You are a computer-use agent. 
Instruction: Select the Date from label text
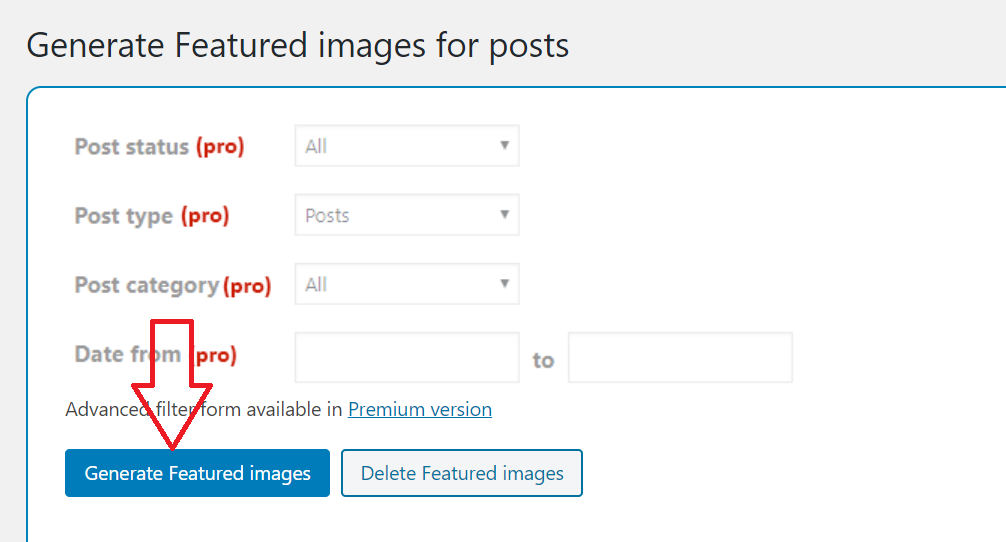[x=128, y=354]
